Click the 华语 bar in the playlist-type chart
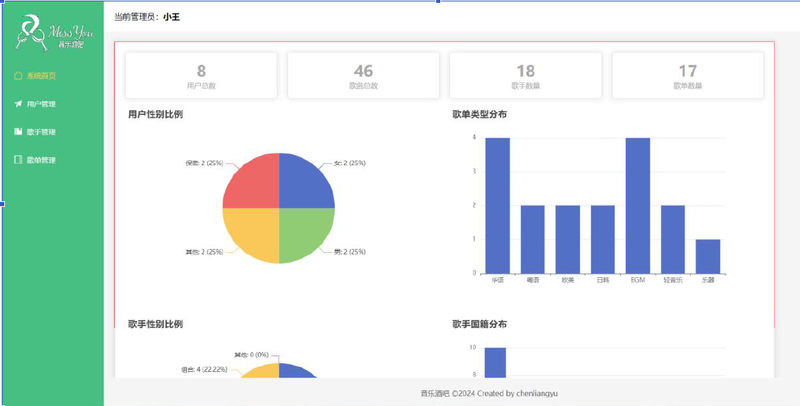Viewport: 800px width, 406px height. [497, 206]
